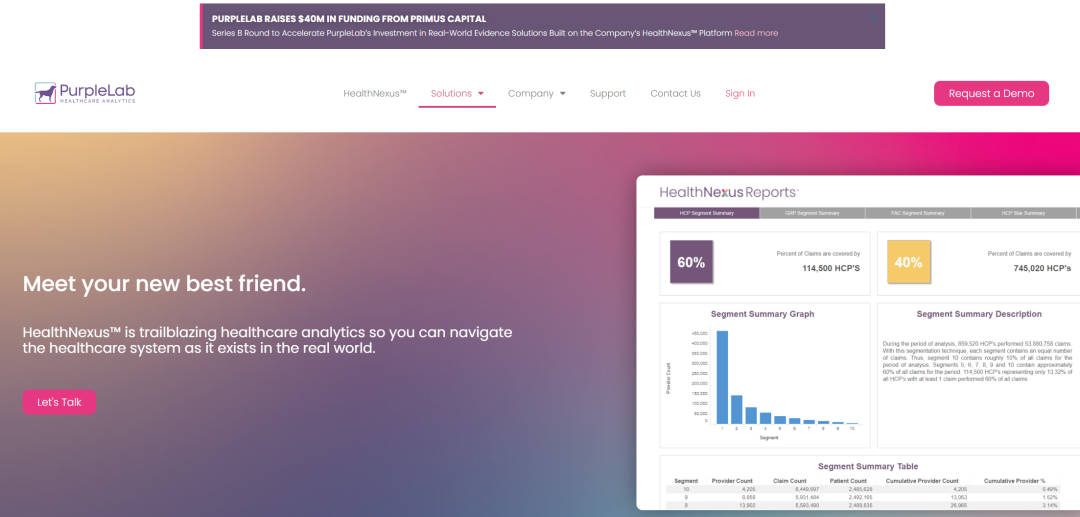Select the HCP Segment Summary tab
Image resolution: width=1080 pixels, height=517 pixels.
pyautogui.click(x=707, y=213)
